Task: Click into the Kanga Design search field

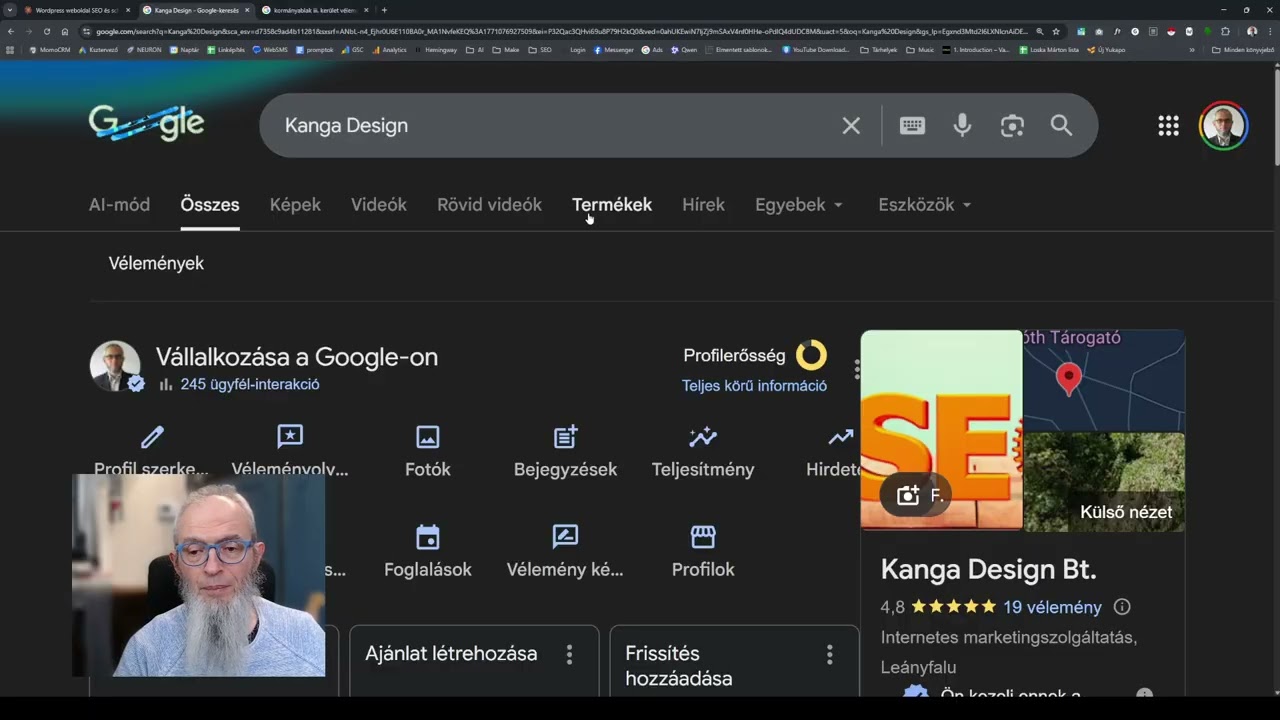Action: tap(550, 125)
